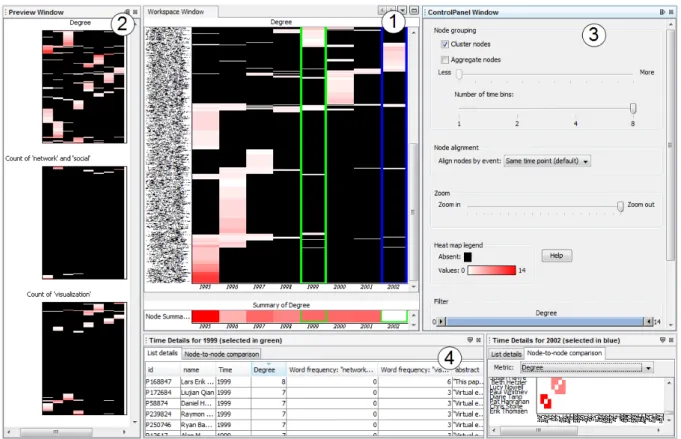This screenshot has width=681, height=439.
Task: Click the green-outlined 1999 heat map column
Action: point(313,155)
